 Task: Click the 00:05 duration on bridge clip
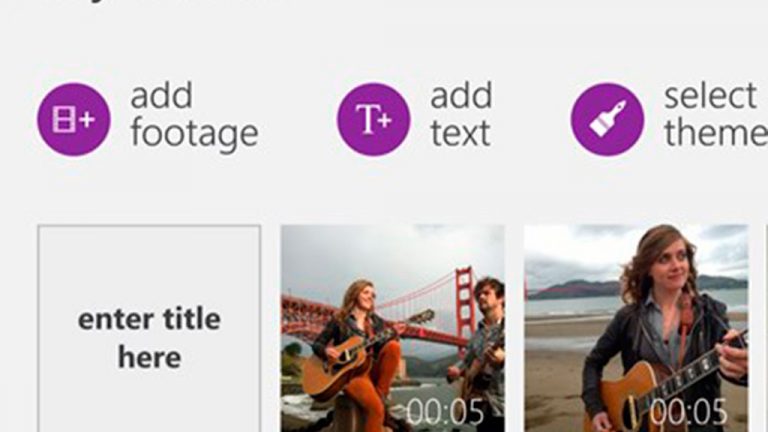coord(445,412)
